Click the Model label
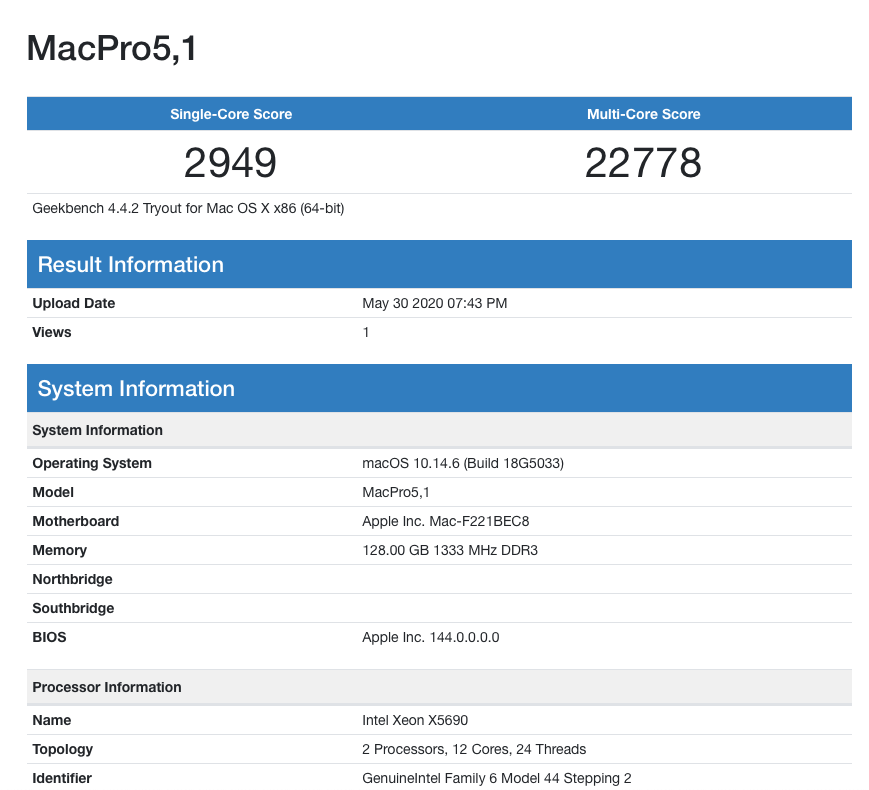Image resolution: width=869 pixels, height=790 pixels. [53, 492]
